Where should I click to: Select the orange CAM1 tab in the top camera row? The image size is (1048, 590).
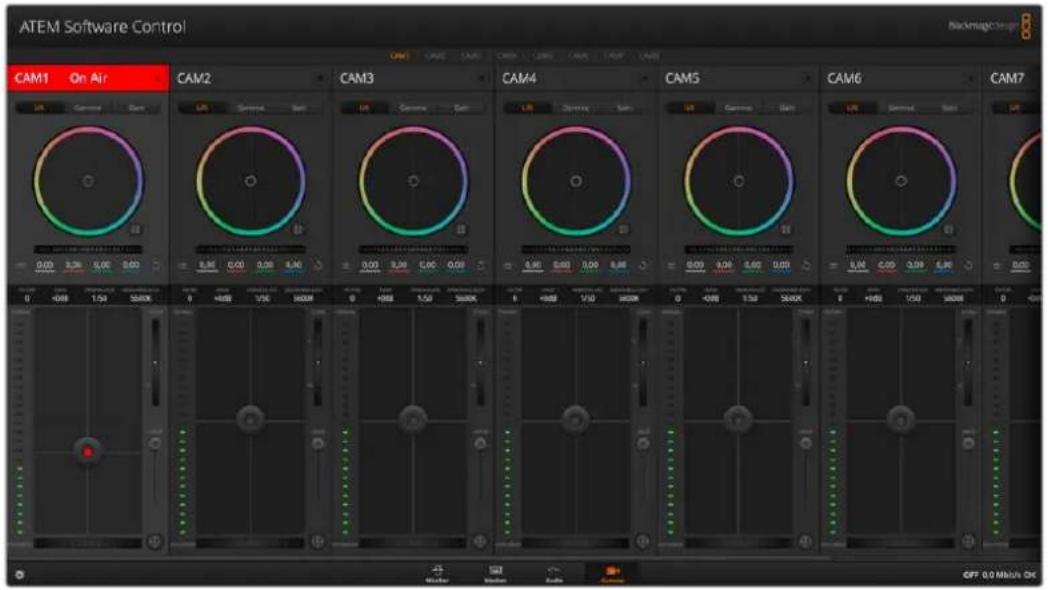[400, 55]
